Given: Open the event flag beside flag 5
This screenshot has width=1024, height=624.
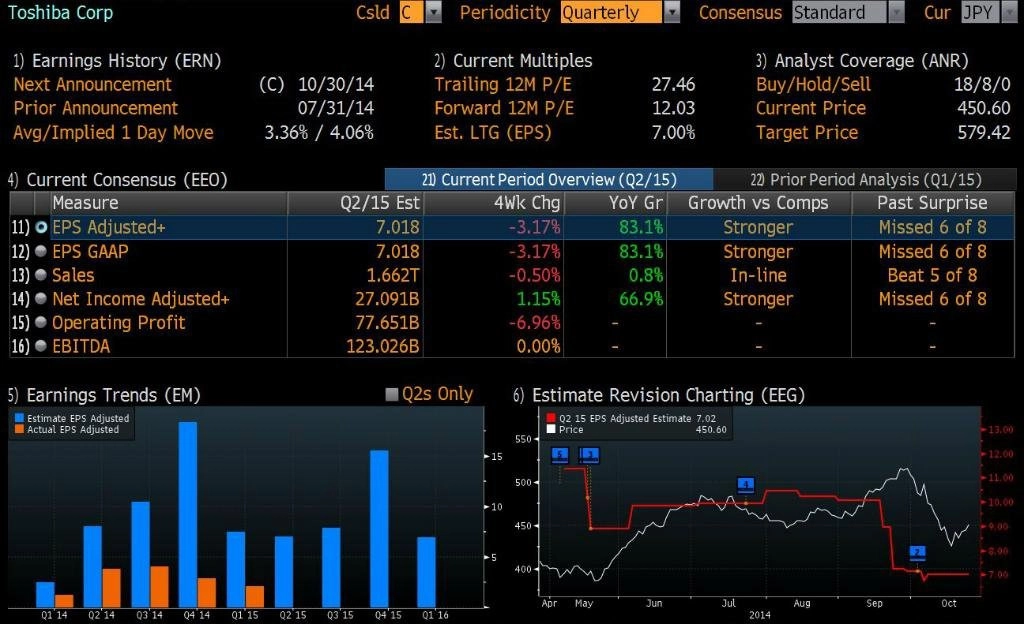Looking at the screenshot, I should coord(589,454).
